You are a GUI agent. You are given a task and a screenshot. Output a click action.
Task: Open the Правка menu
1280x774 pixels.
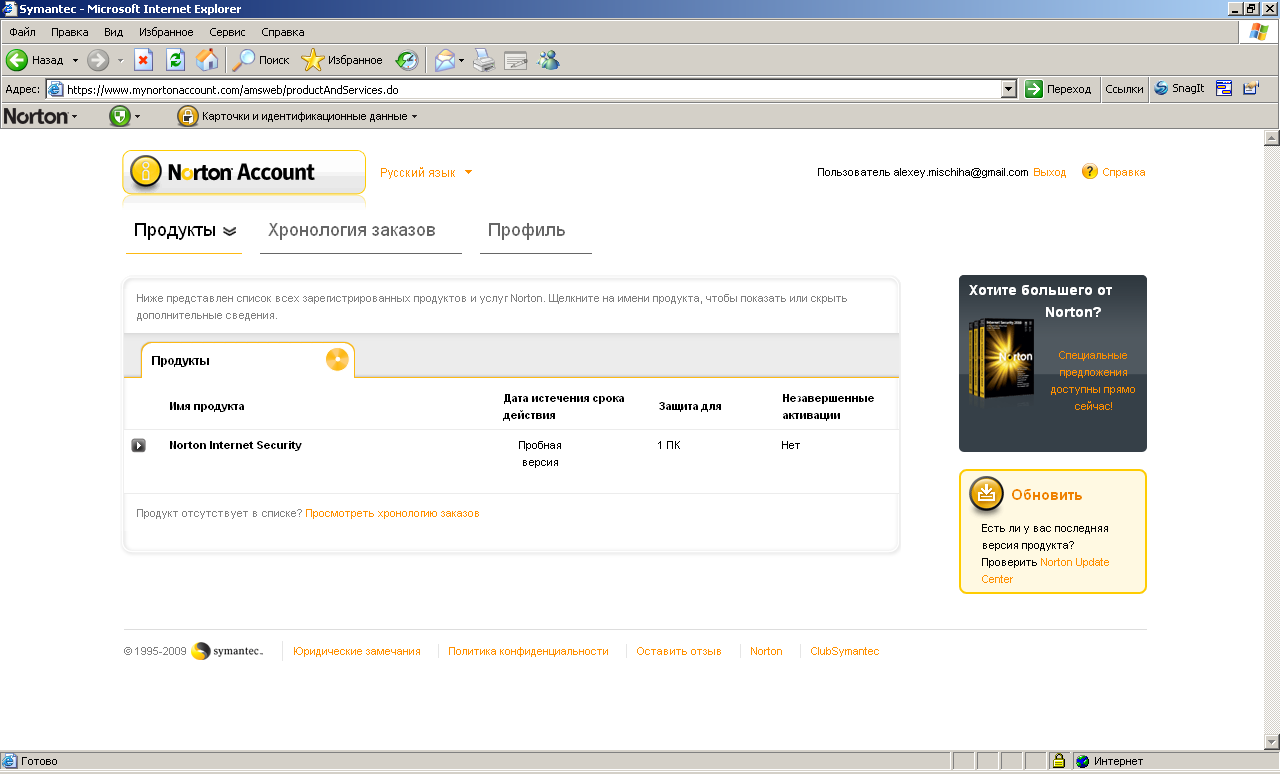[70, 32]
